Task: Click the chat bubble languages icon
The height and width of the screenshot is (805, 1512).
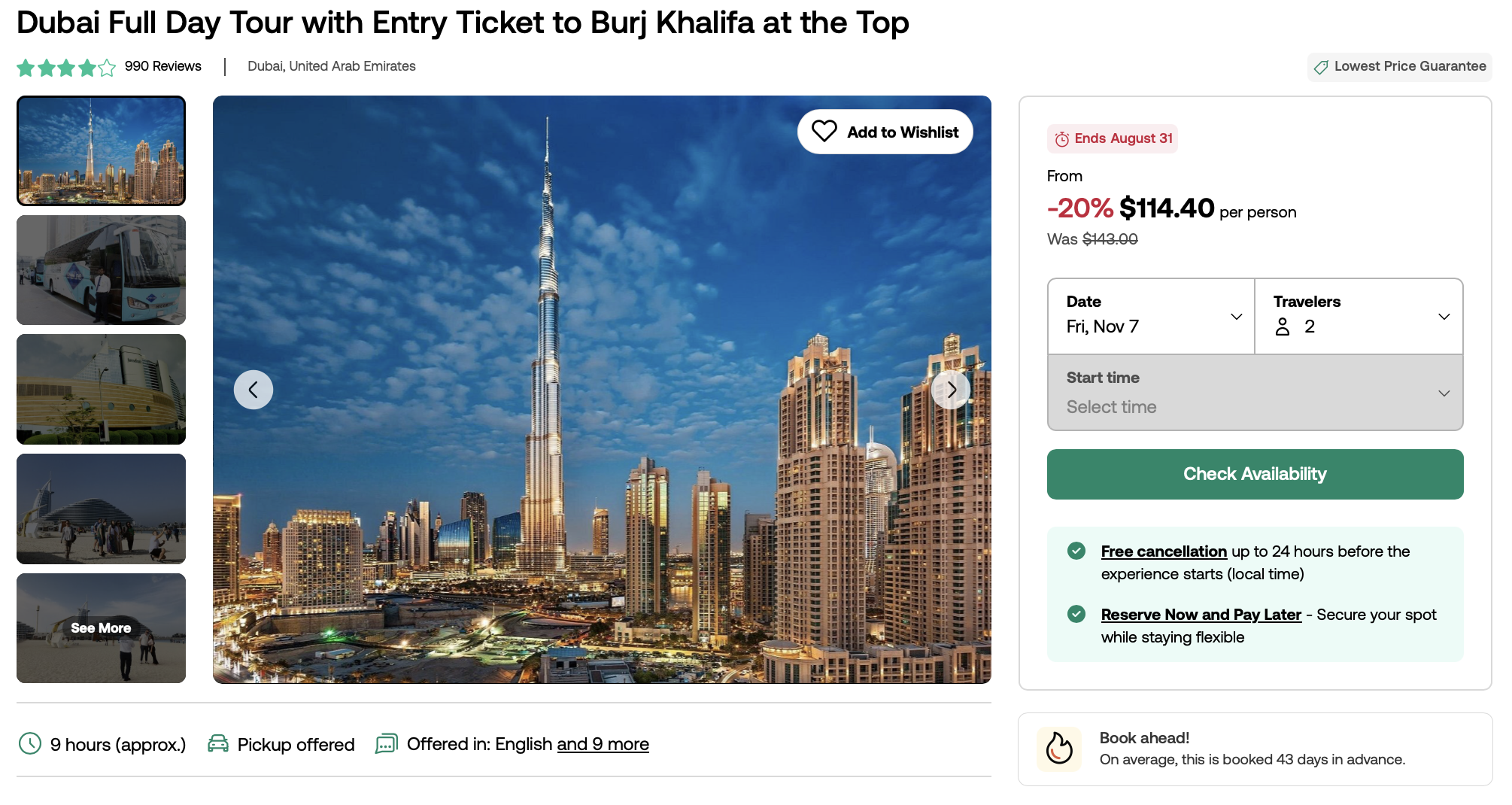Action: pos(387,744)
